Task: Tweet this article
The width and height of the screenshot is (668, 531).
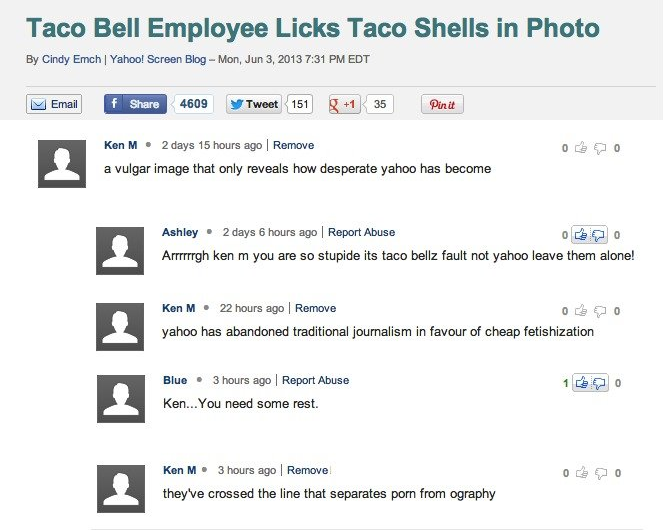Action: [253, 104]
